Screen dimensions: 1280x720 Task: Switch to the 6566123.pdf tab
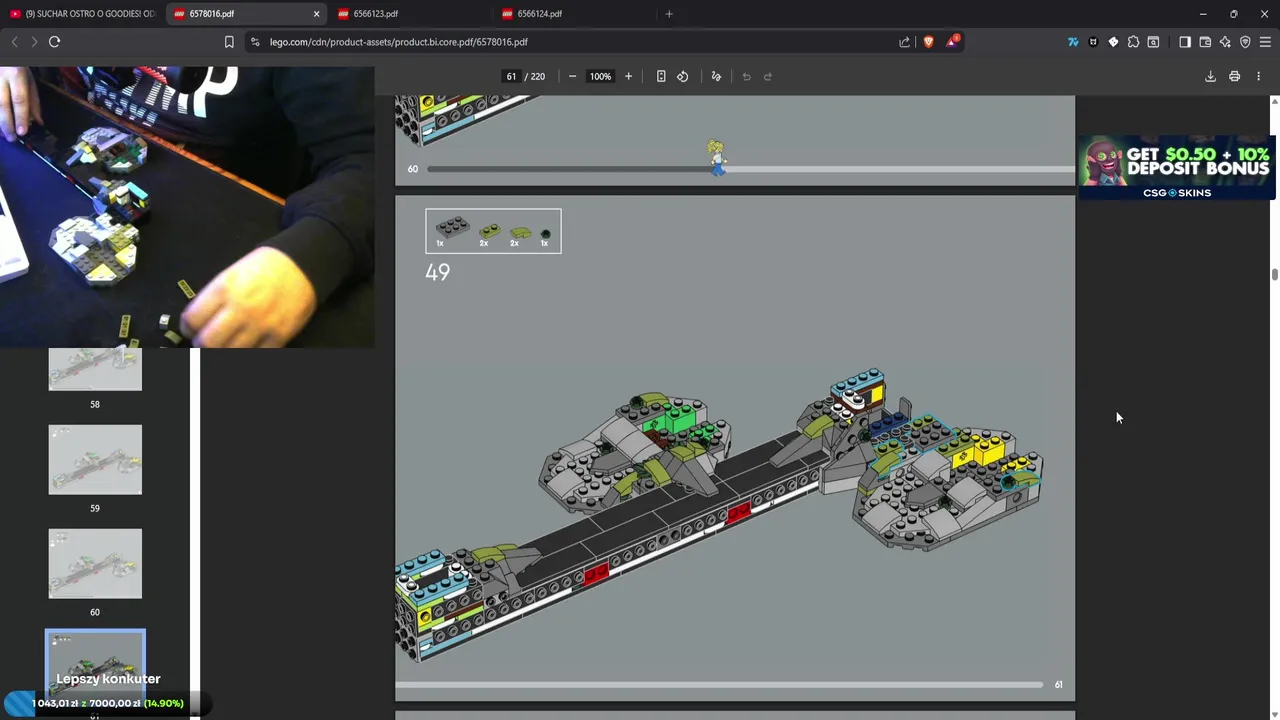pyautogui.click(x=410, y=14)
